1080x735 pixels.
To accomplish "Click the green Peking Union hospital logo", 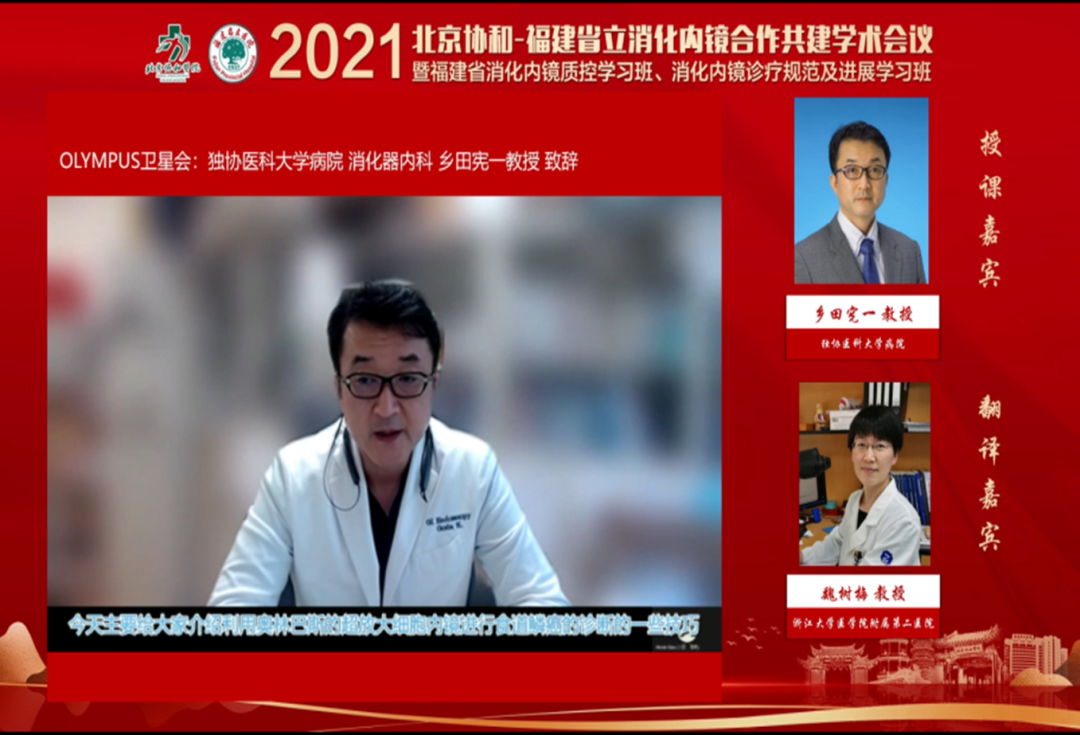I will tap(172, 52).
